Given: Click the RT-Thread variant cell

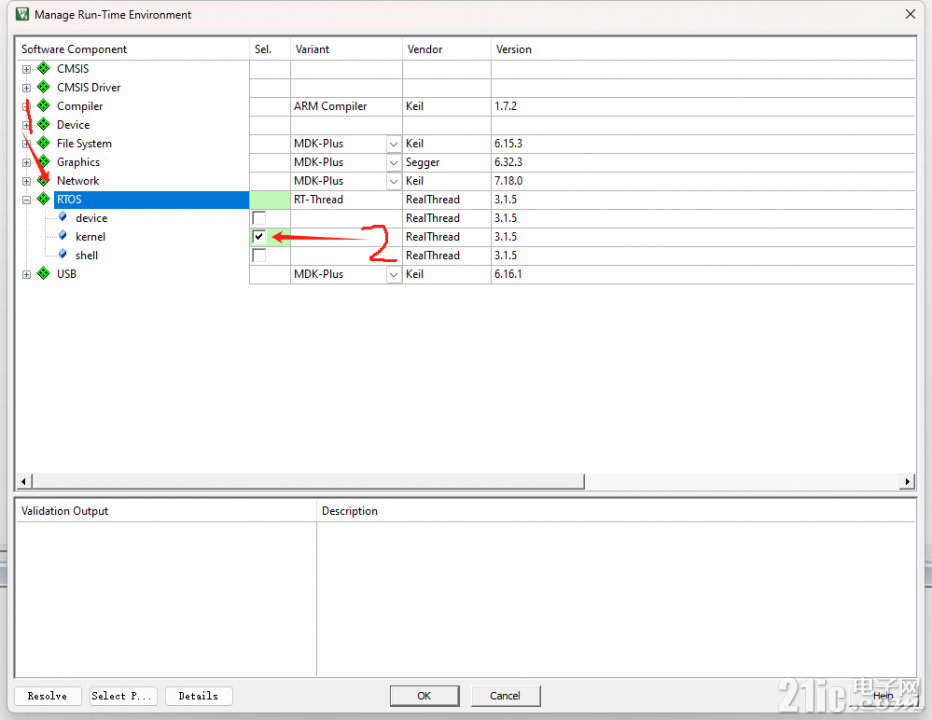Looking at the screenshot, I should click(346, 200).
